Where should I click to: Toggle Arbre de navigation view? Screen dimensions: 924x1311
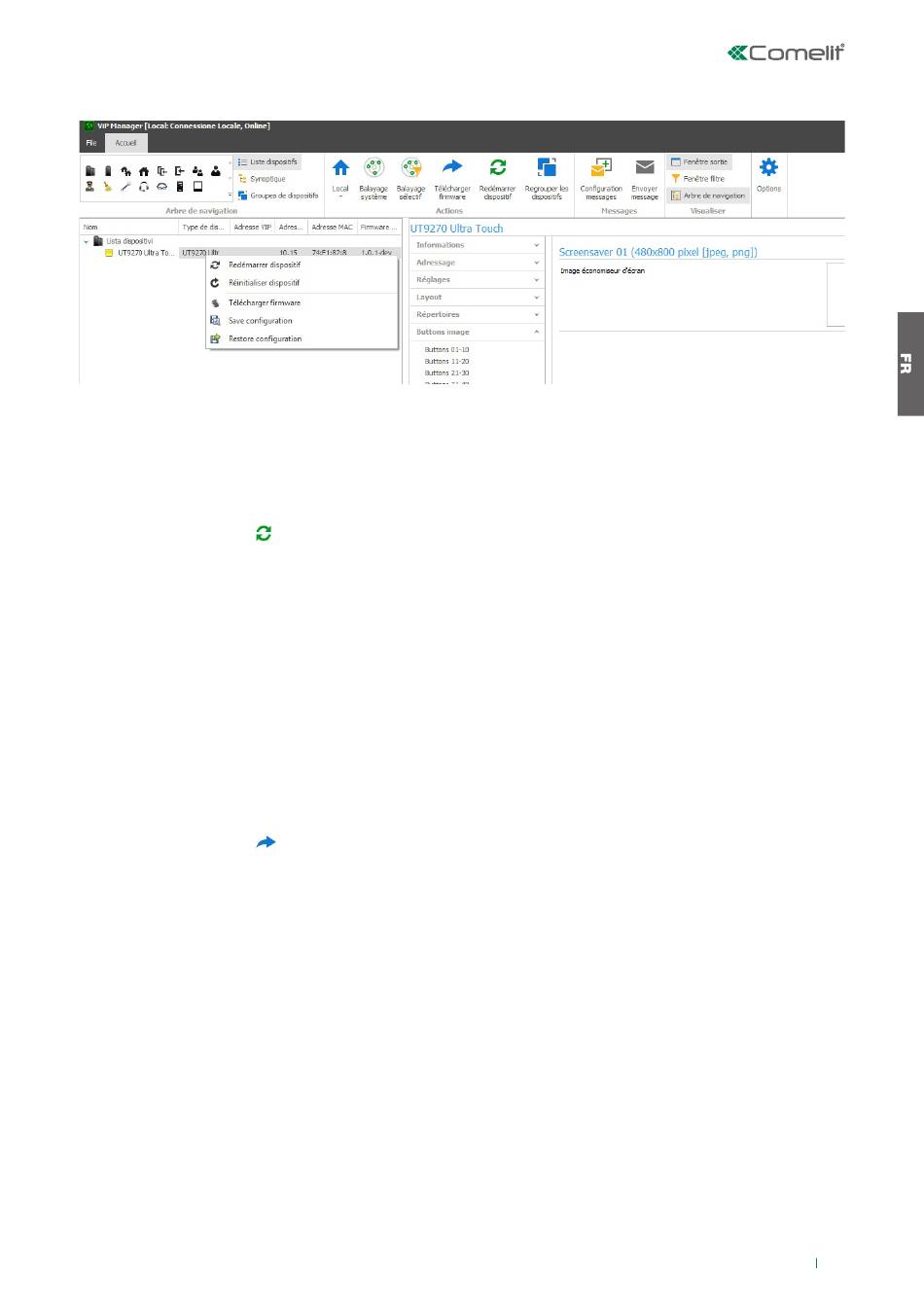pos(707,195)
